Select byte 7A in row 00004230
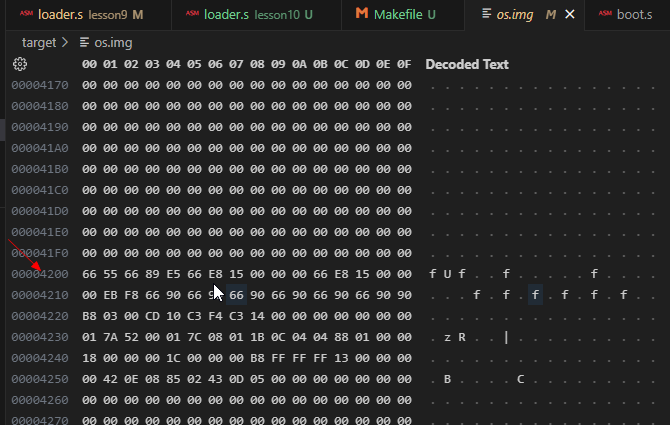The width and height of the screenshot is (670, 425). click(x=110, y=337)
